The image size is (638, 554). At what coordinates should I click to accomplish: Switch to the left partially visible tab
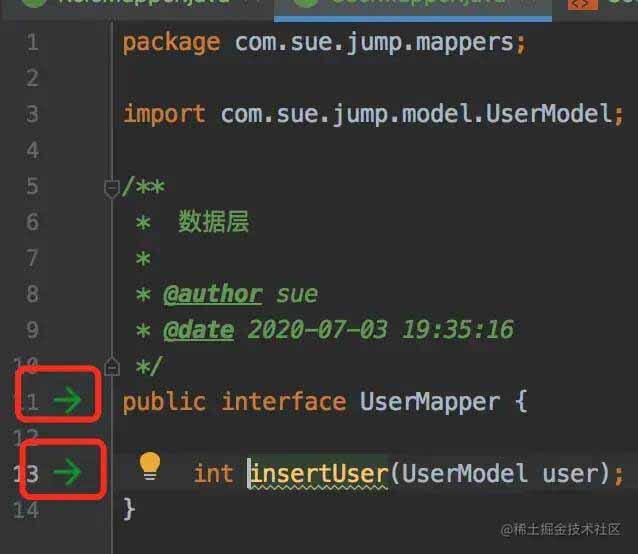[136, 6]
